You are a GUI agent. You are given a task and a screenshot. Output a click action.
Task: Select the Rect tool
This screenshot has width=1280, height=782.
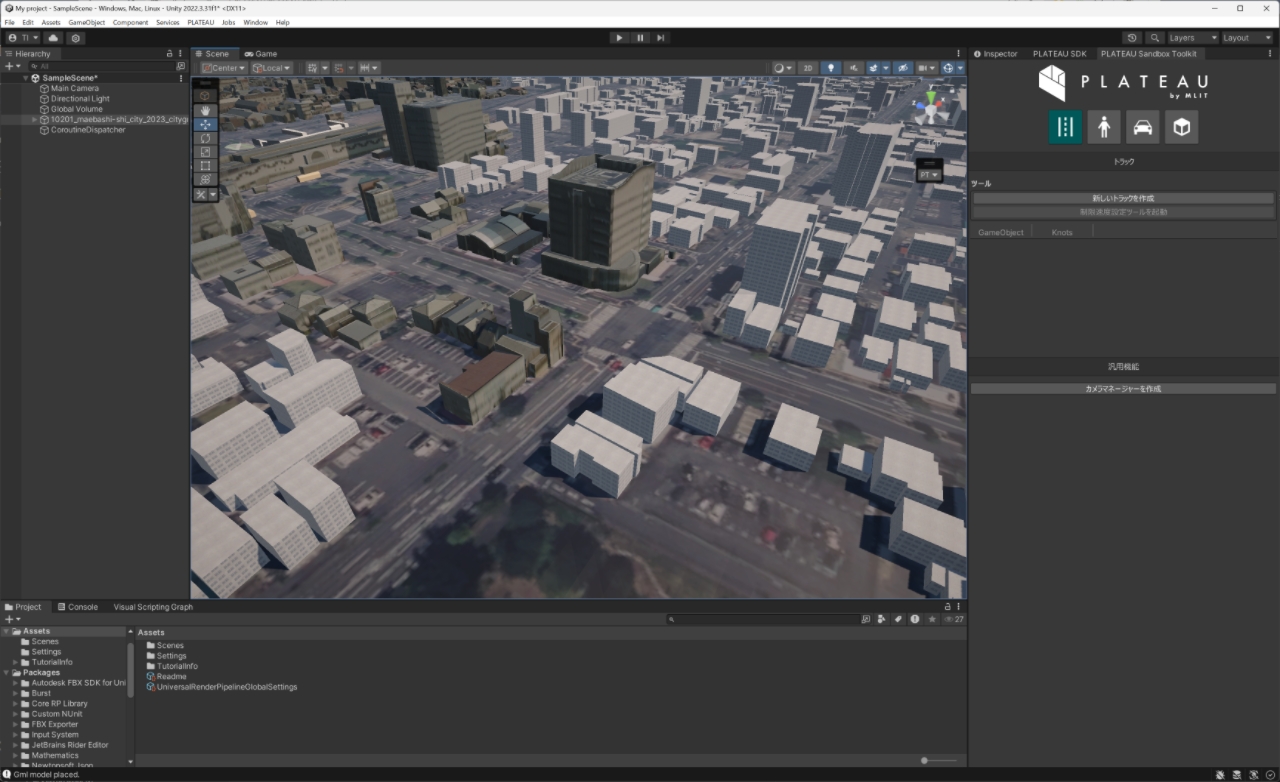coord(205,166)
